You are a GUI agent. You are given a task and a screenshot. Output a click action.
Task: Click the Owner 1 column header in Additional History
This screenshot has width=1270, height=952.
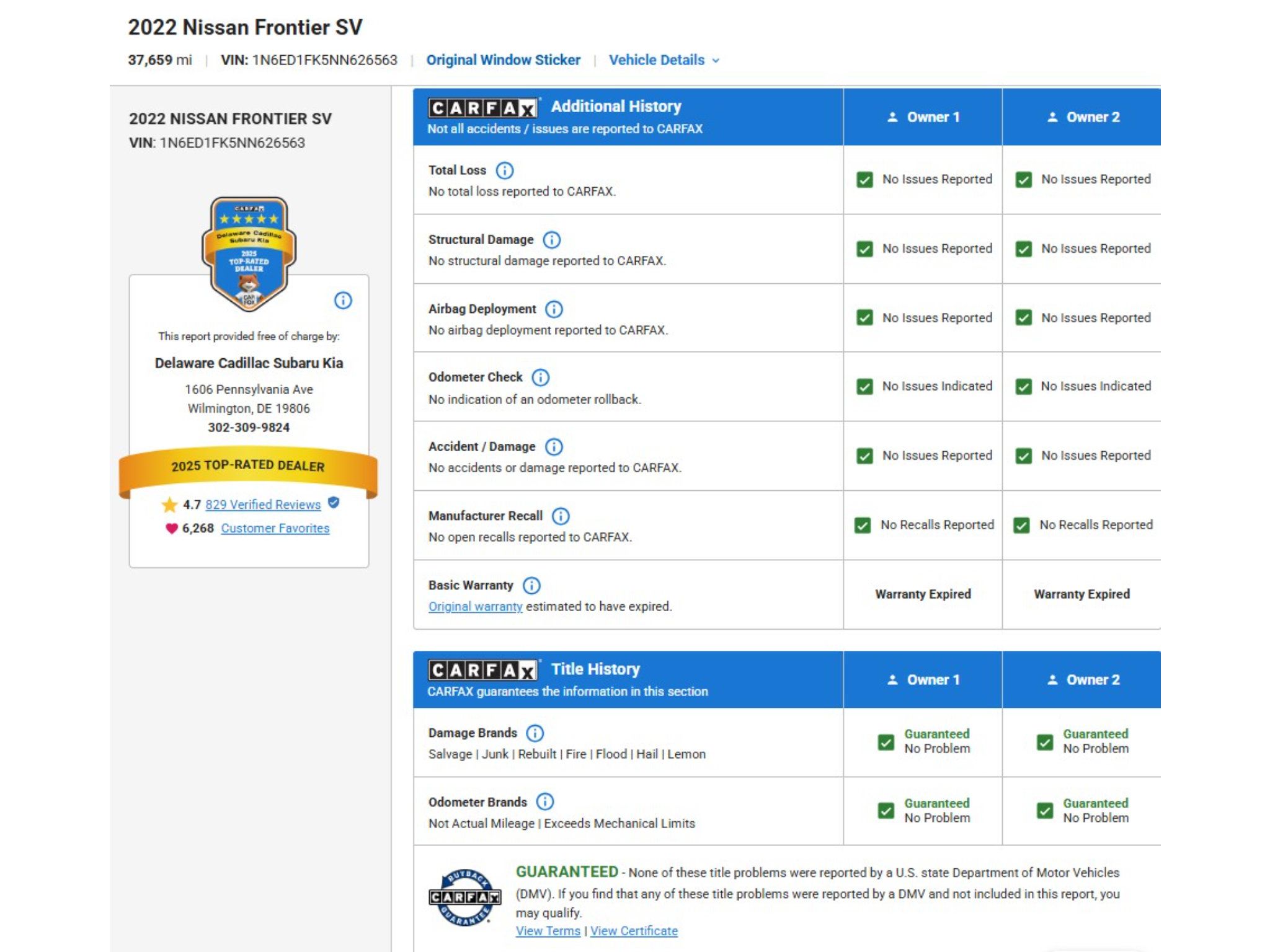923,117
